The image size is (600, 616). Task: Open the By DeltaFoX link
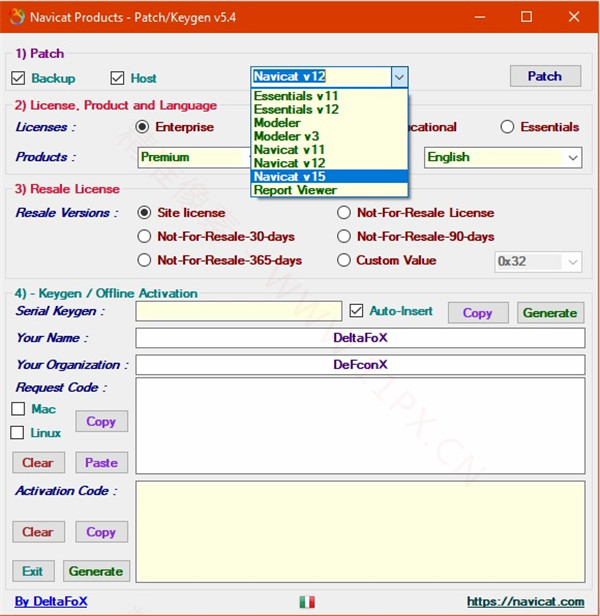pos(51,601)
